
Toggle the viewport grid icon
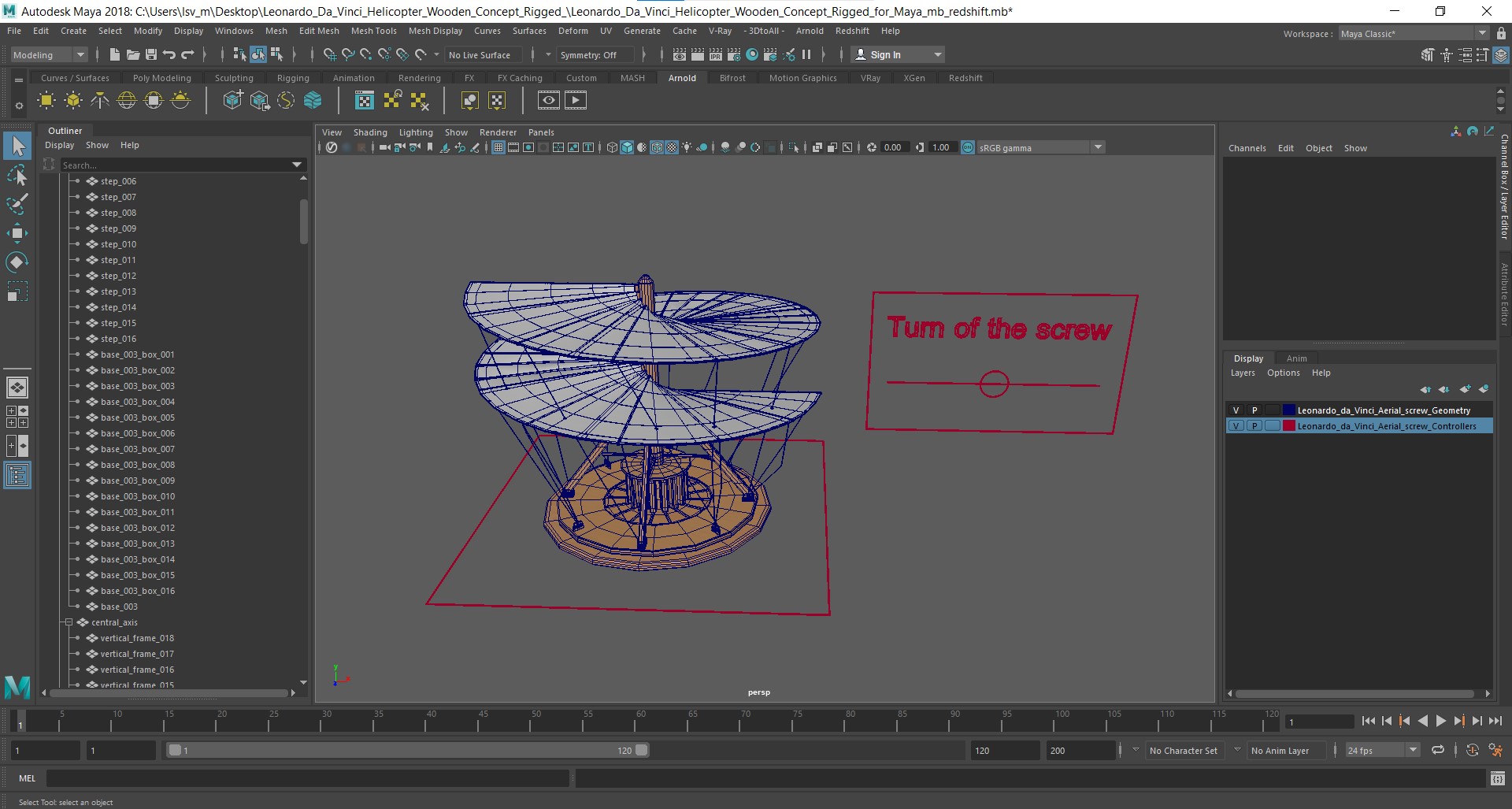[x=498, y=147]
